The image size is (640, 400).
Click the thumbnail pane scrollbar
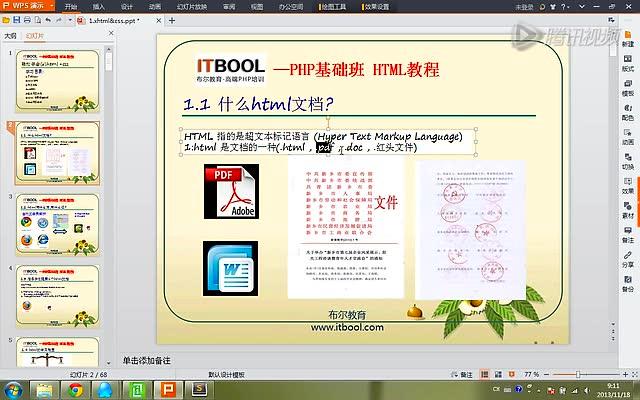[x=109, y=61]
